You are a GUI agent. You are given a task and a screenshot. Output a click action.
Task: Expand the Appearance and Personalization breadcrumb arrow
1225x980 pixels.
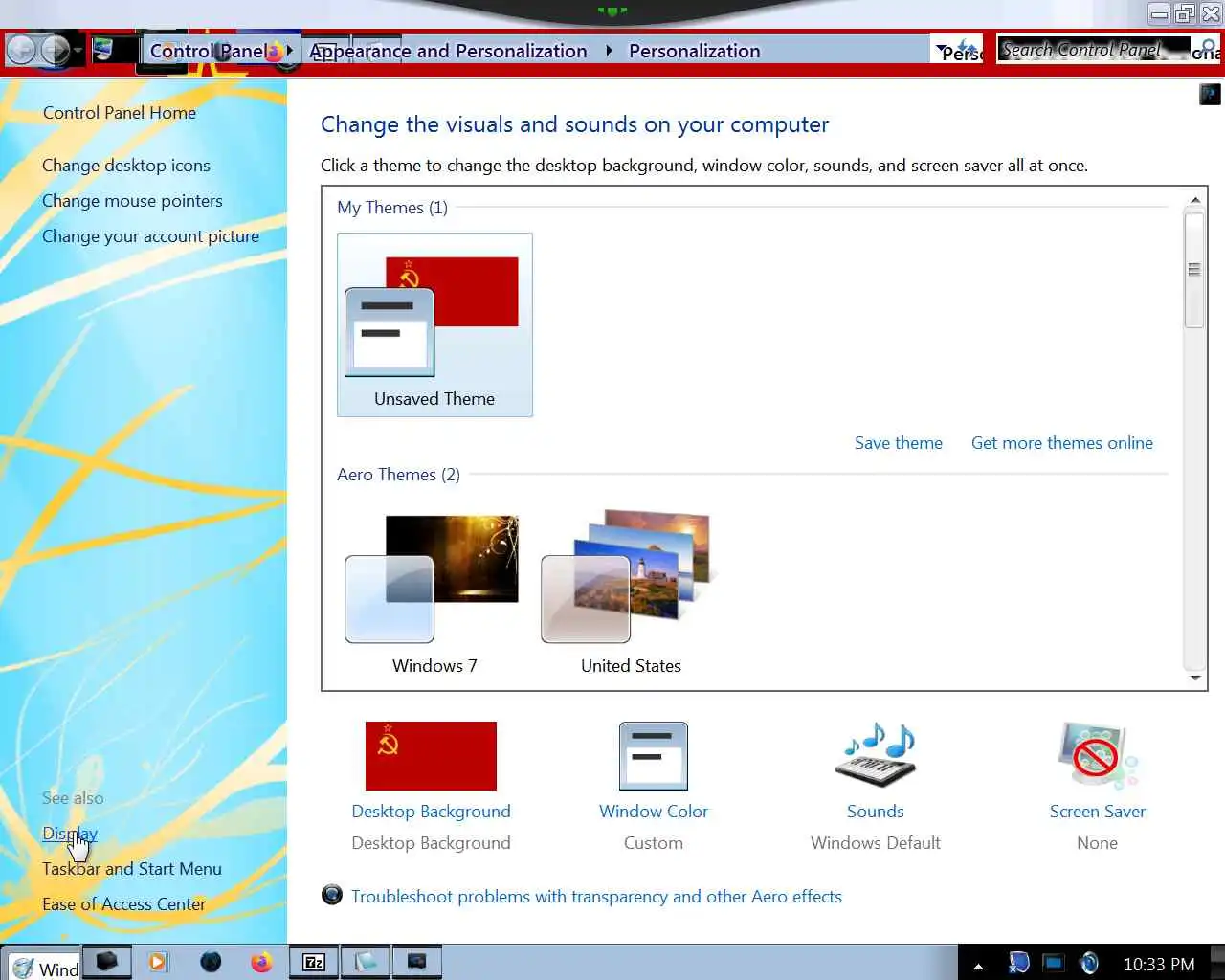tap(609, 50)
